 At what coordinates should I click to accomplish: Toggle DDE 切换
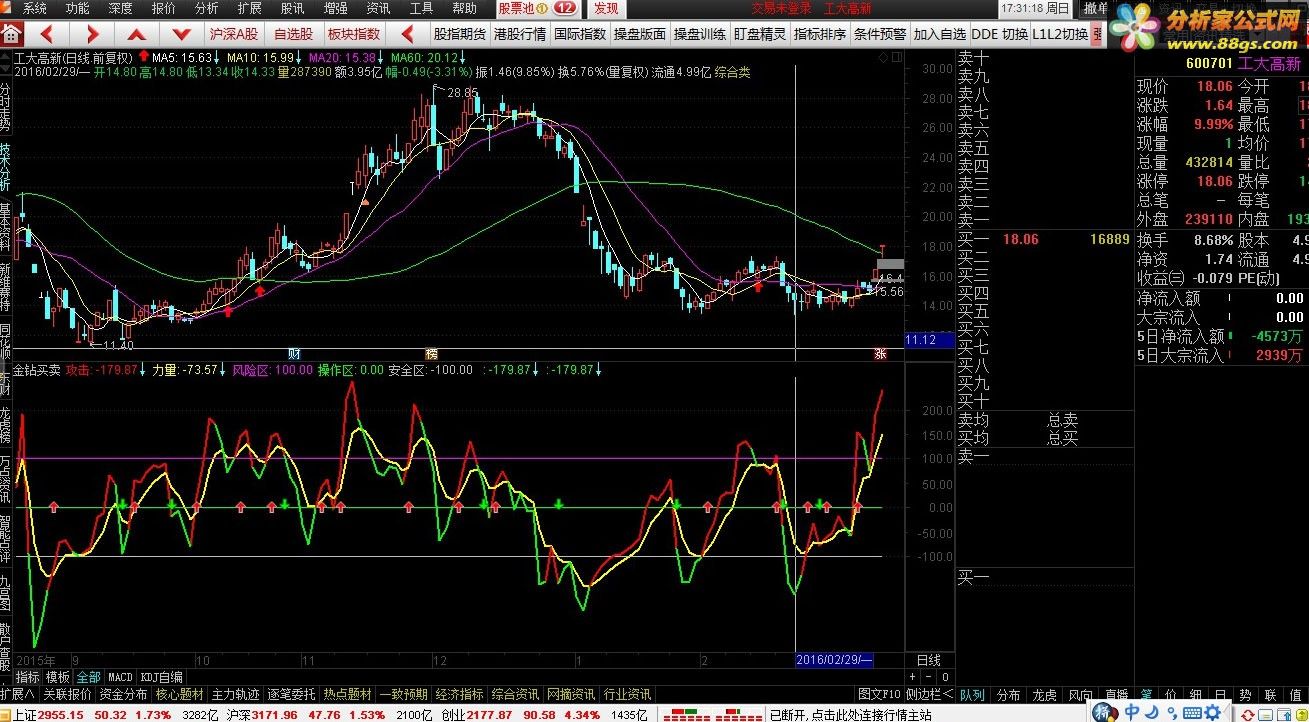pos(1000,34)
